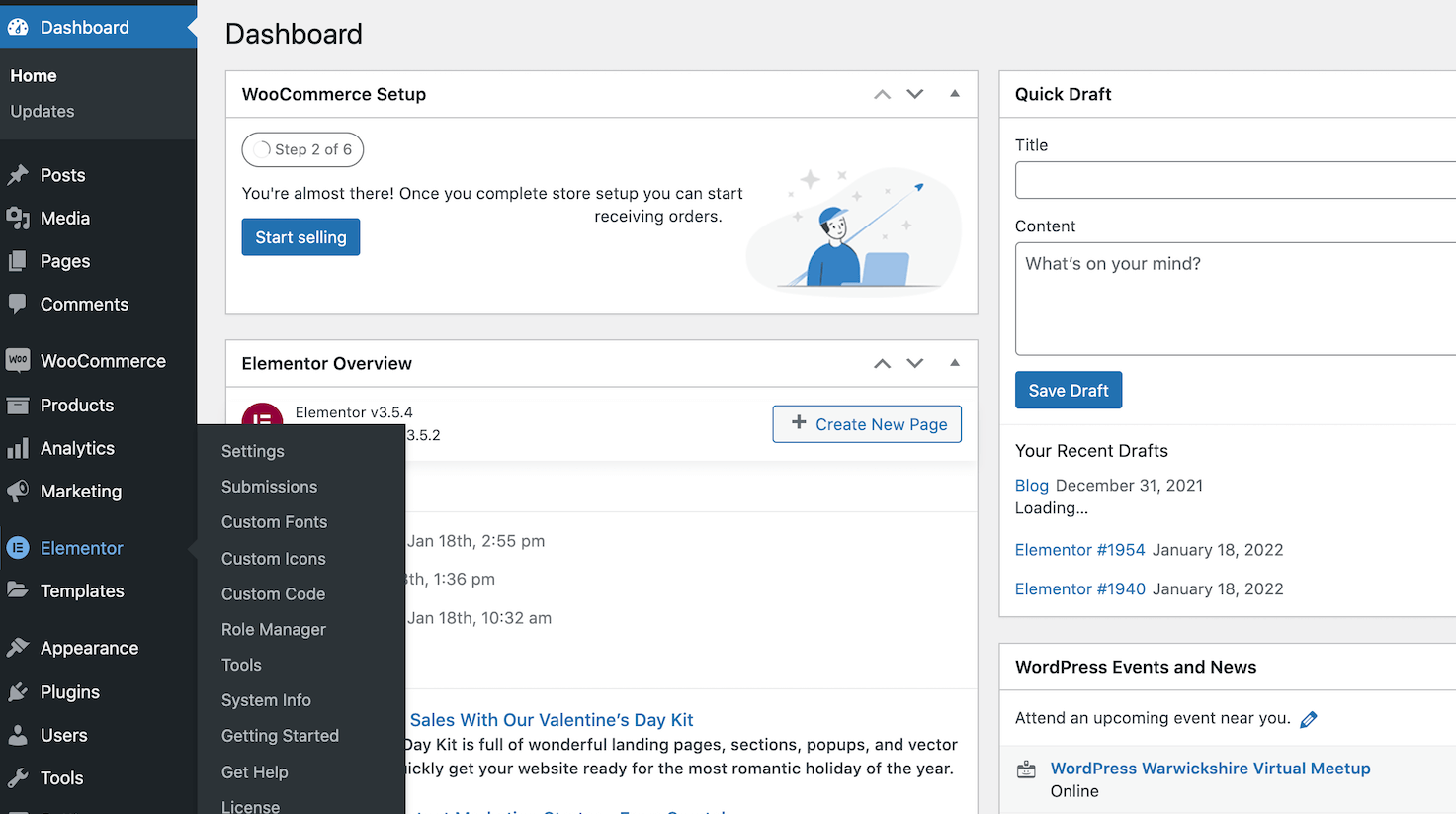
Task: Click the Save Draft button
Action: (x=1069, y=391)
